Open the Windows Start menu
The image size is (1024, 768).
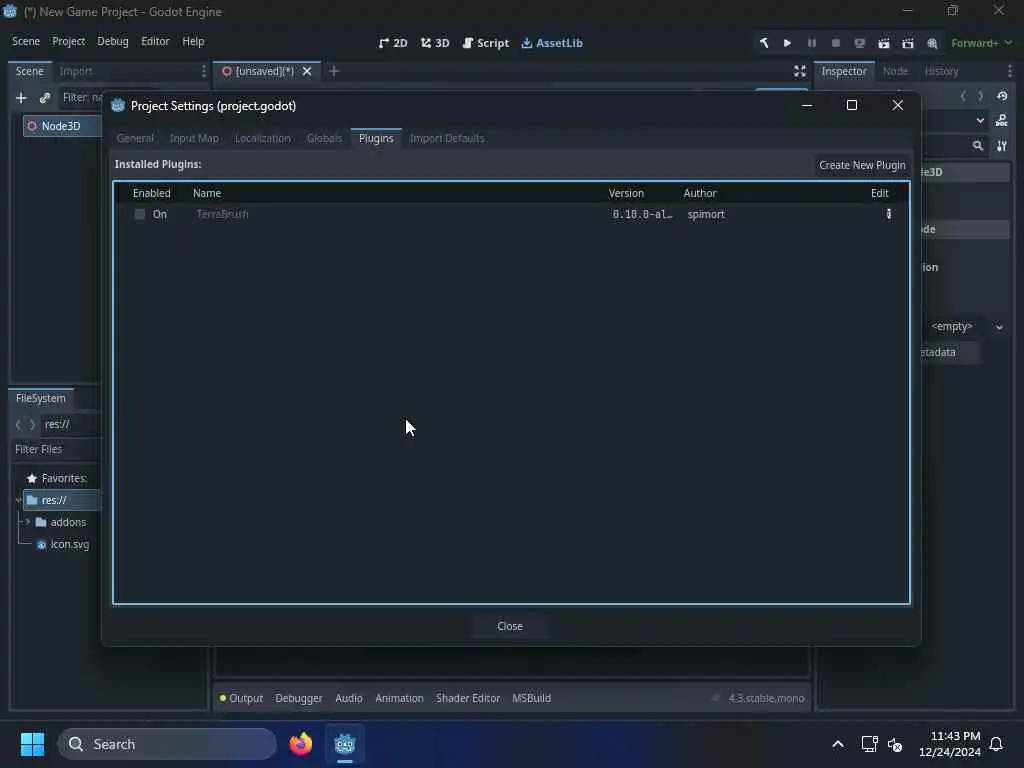point(32,744)
